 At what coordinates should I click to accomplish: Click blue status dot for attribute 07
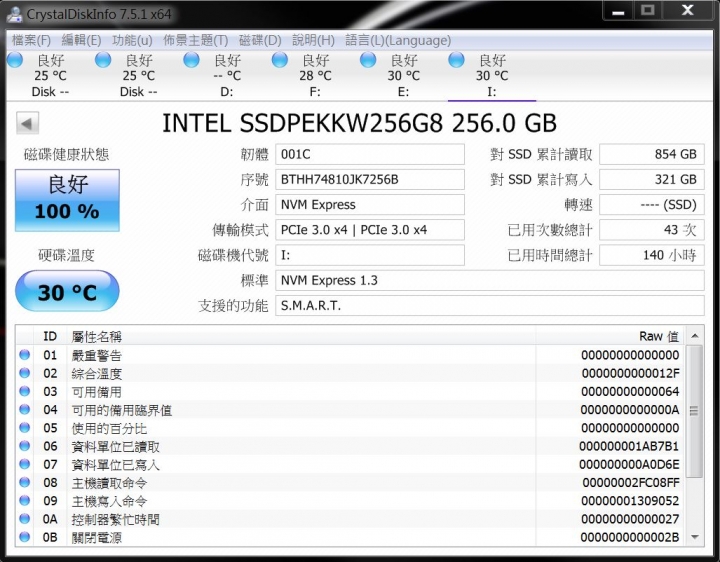pos(25,464)
